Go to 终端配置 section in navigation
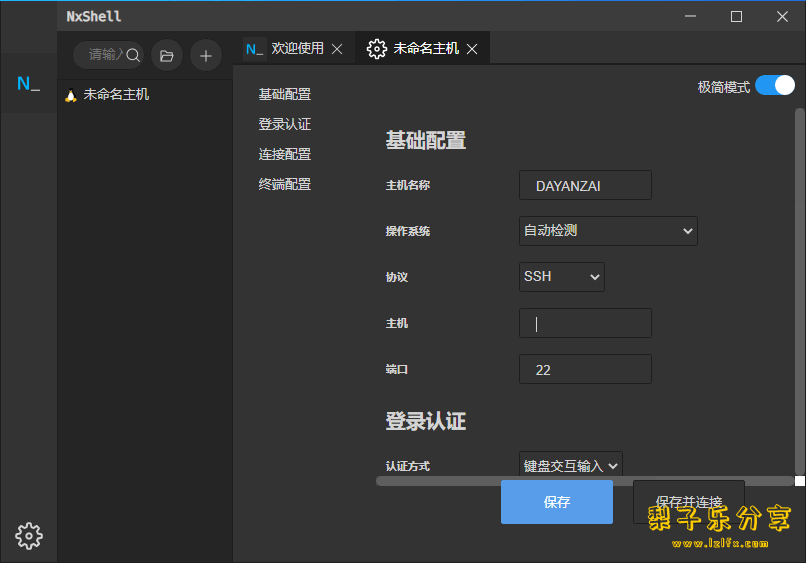 coord(285,184)
